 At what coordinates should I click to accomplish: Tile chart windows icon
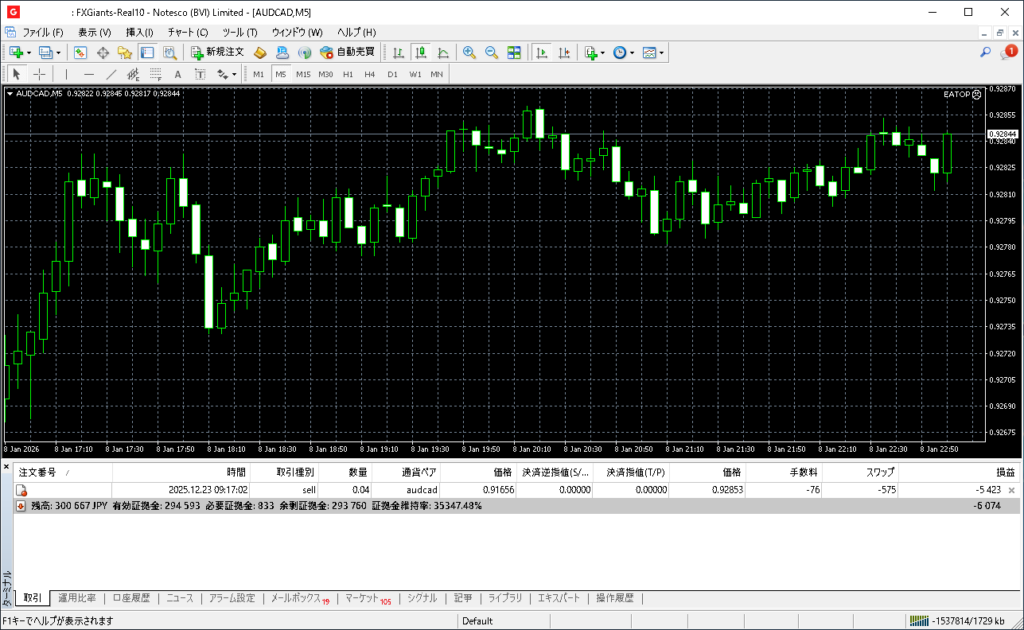click(514, 52)
